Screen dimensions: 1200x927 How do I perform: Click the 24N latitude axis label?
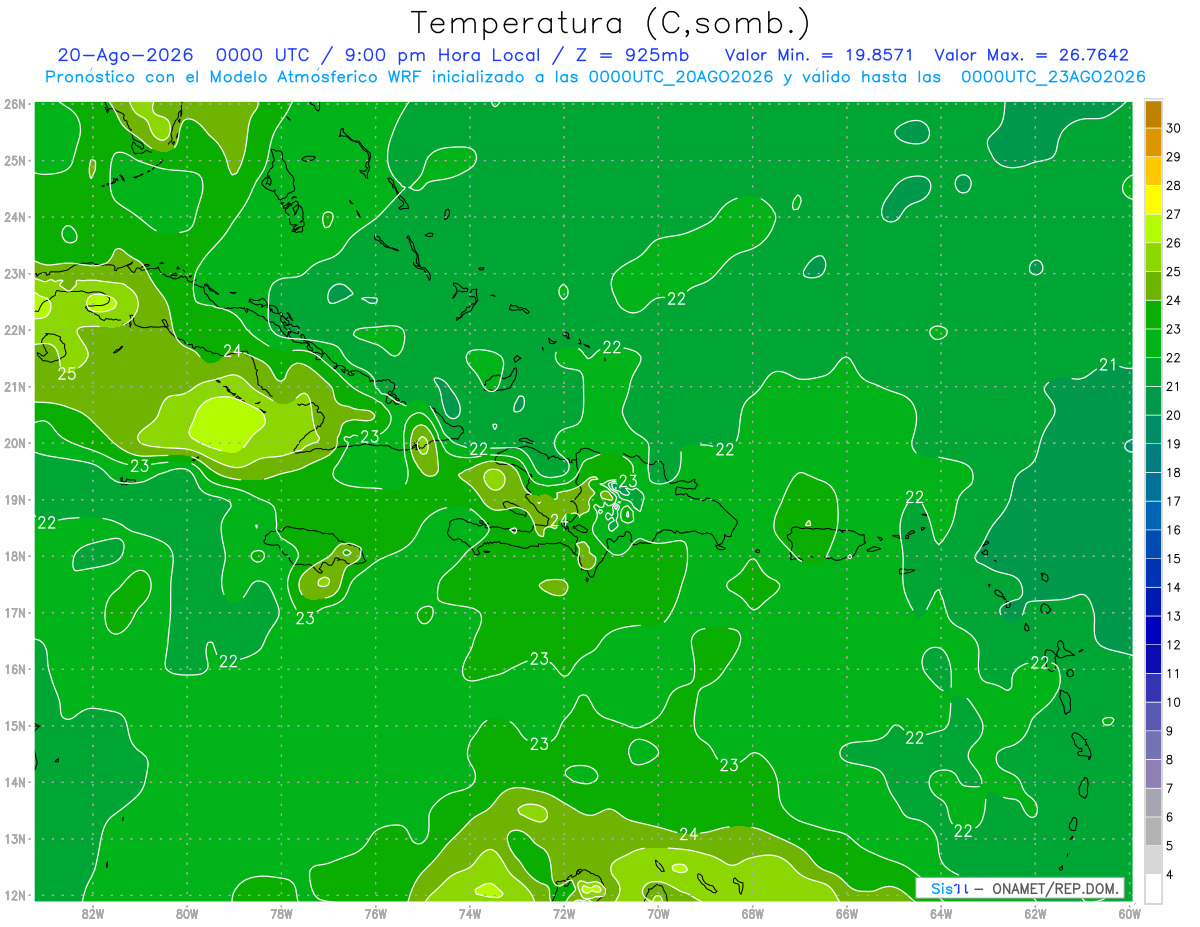click(15, 217)
